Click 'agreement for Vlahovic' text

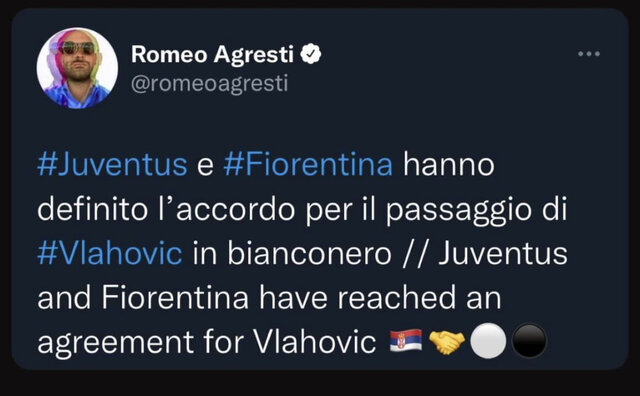click(207, 342)
